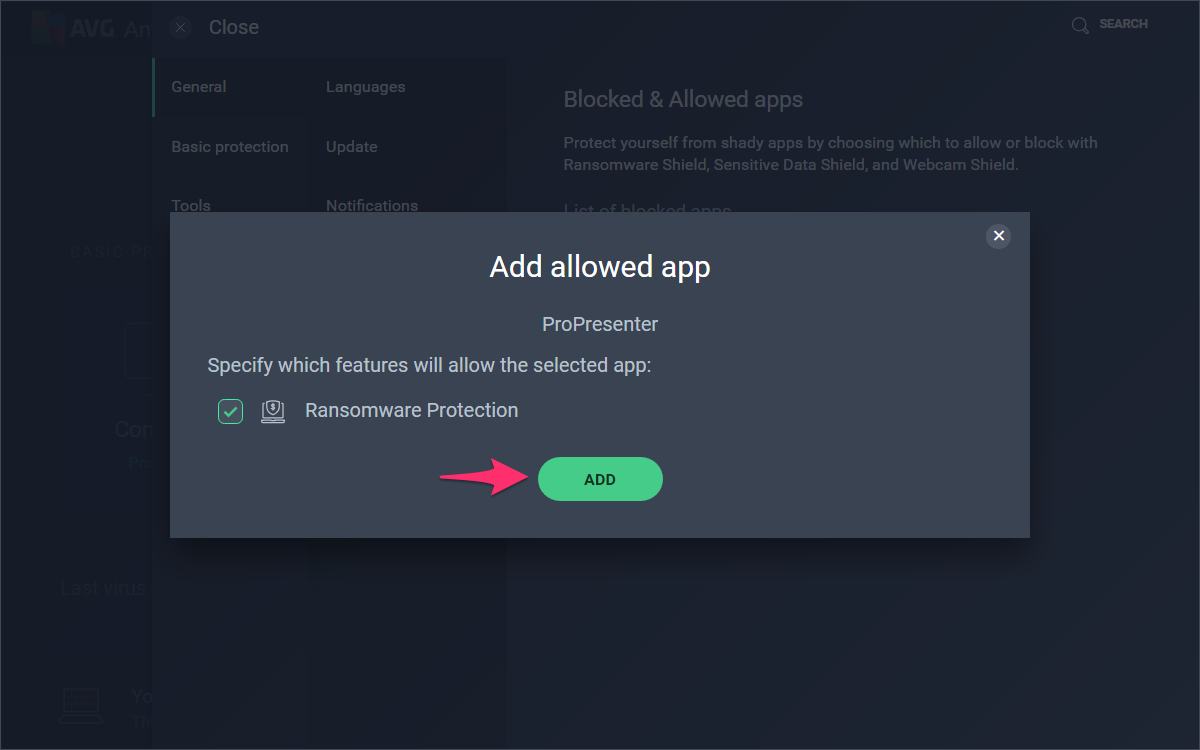
Task: Switch to Basic protection section
Action: tap(230, 147)
